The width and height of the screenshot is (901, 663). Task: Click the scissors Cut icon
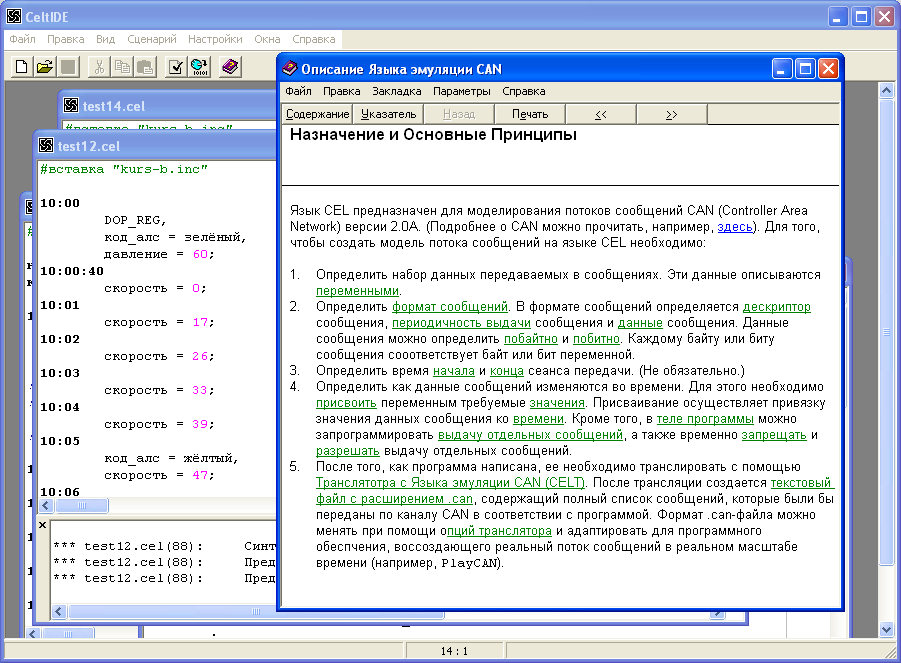tap(99, 67)
